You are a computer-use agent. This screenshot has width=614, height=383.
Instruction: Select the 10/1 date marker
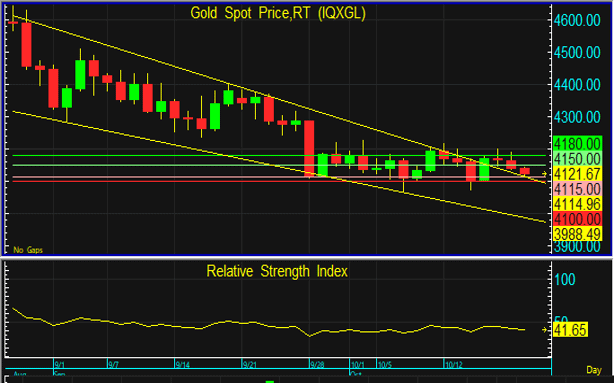point(357,365)
